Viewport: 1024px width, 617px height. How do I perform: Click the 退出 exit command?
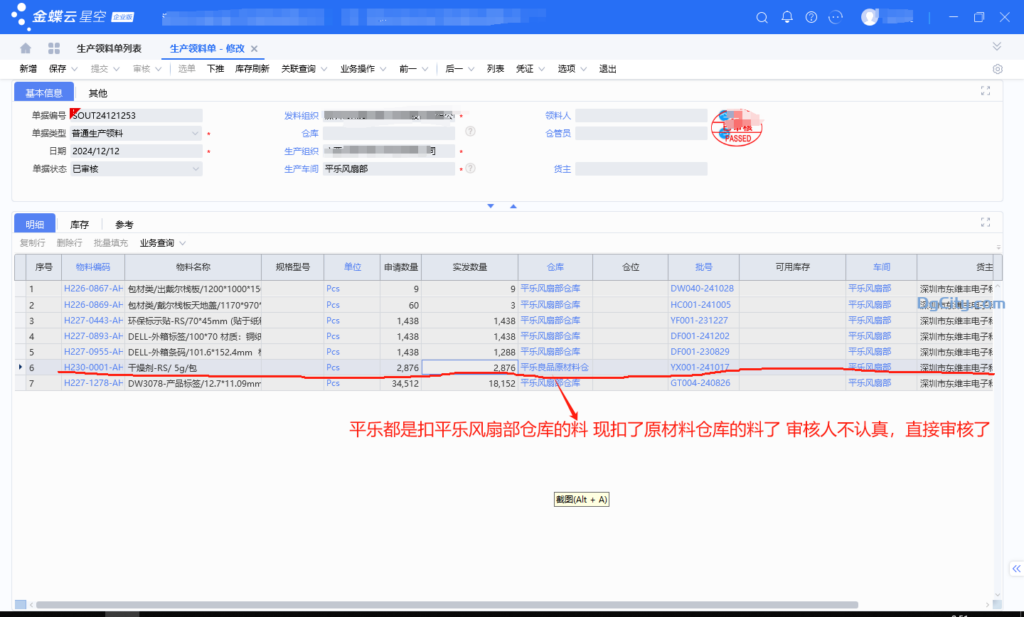tap(609, 68)
